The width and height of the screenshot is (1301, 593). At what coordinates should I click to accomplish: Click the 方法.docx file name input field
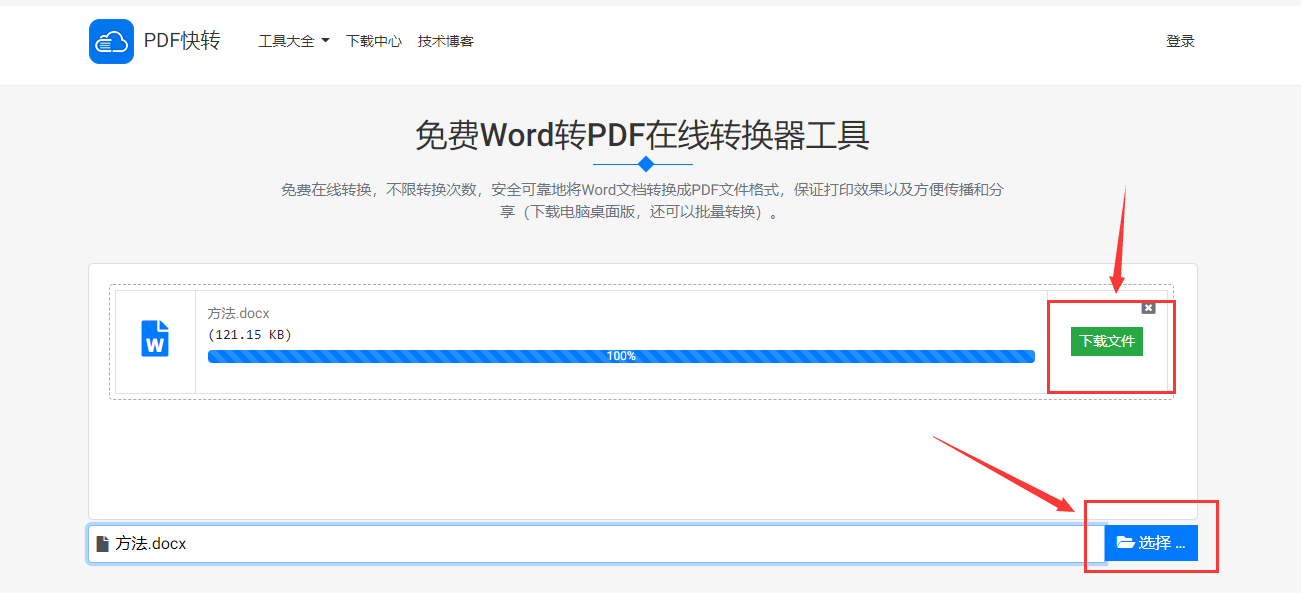coord(596,543)
